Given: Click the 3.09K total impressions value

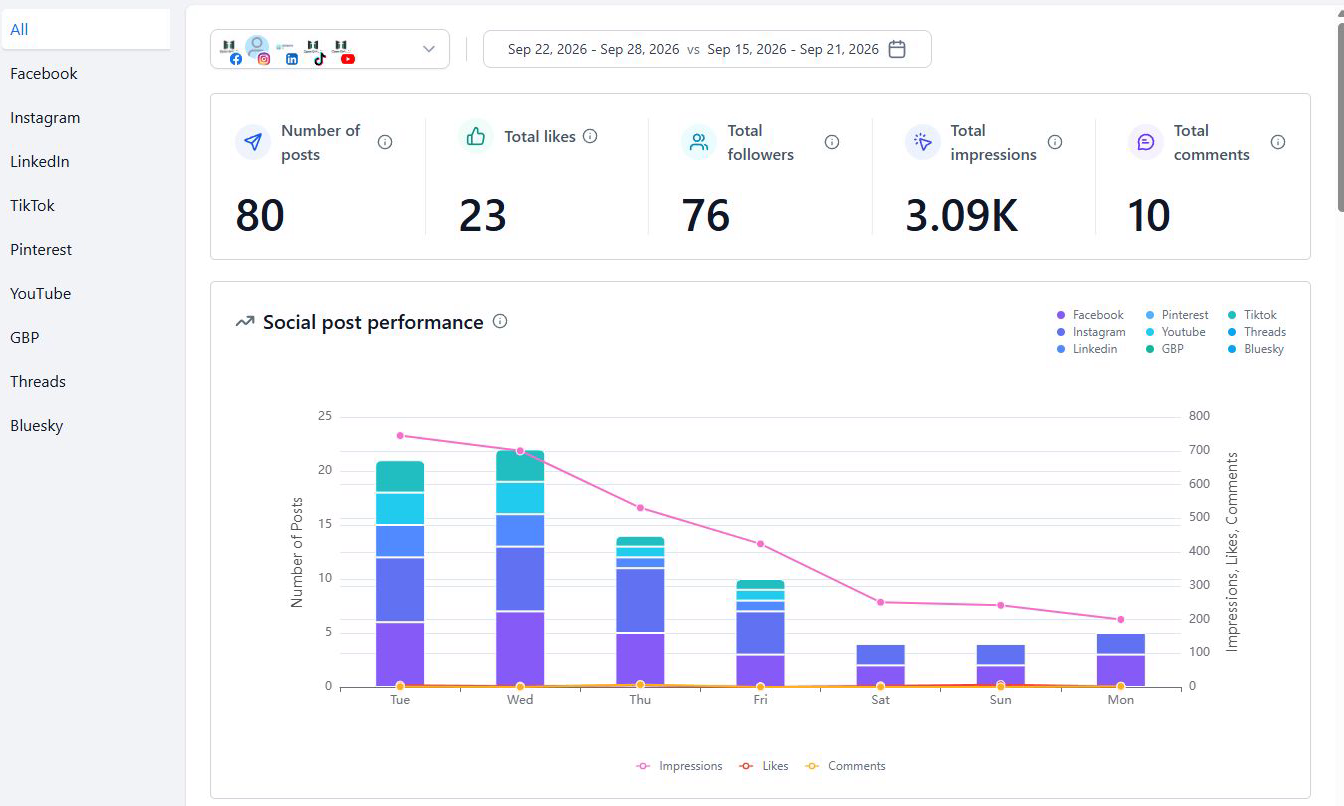Looking at the screenshot, I should click(x=962, y=215).
